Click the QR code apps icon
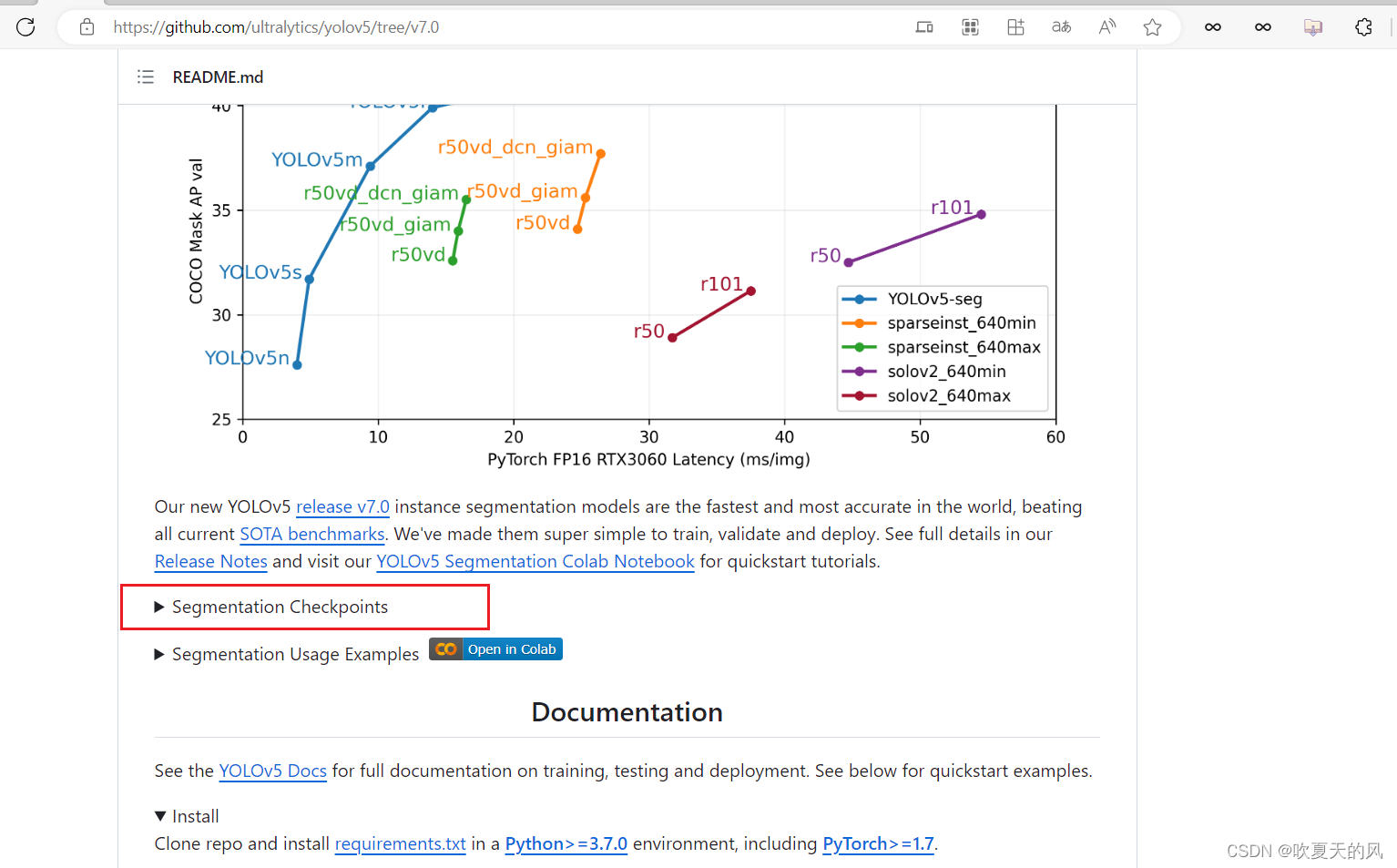The width and height of the screenshot is (1397, 868). coord(970,27)
